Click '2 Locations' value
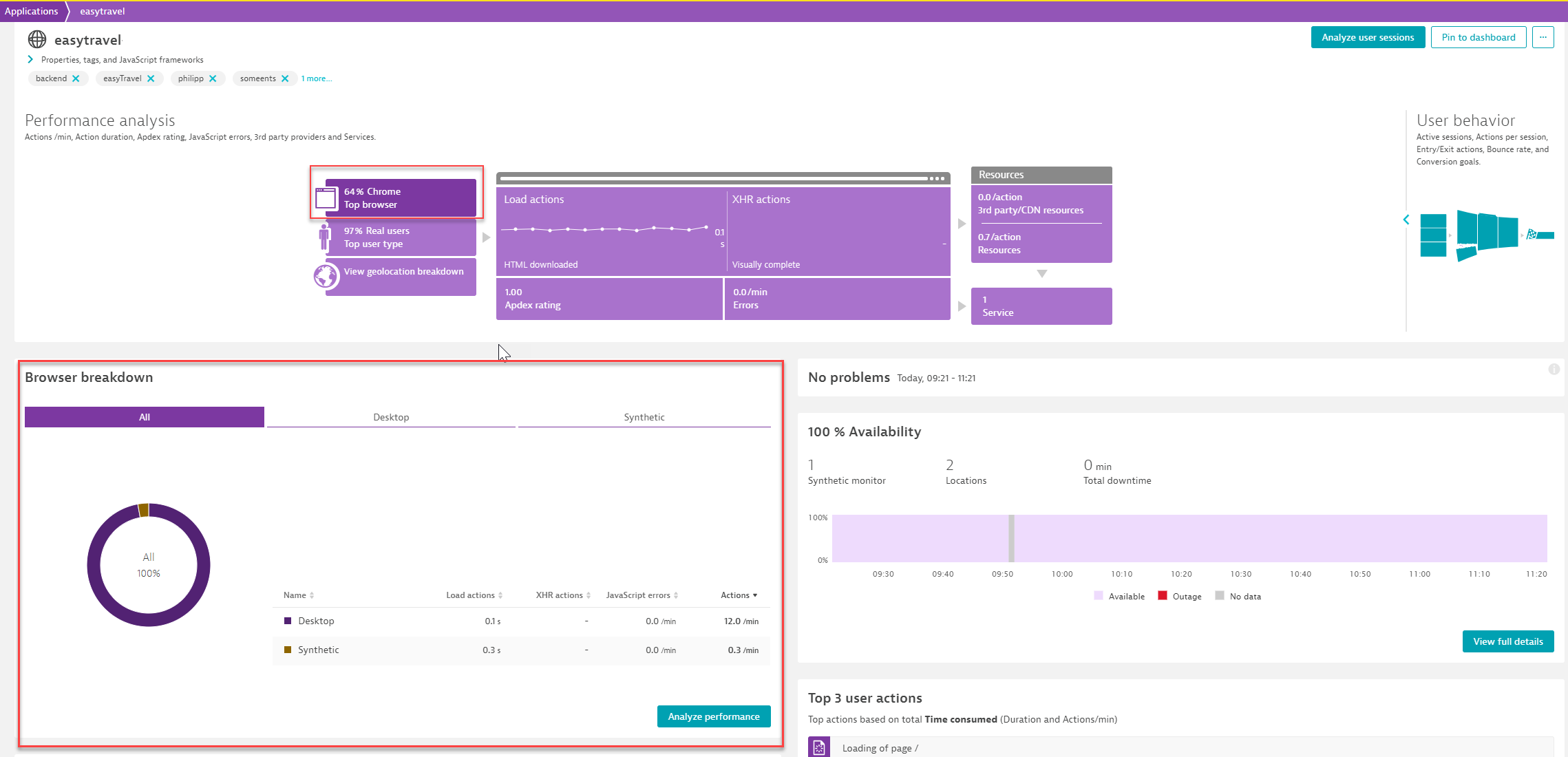This screenshot has width=1568, height=757. (x=966, y=472)
